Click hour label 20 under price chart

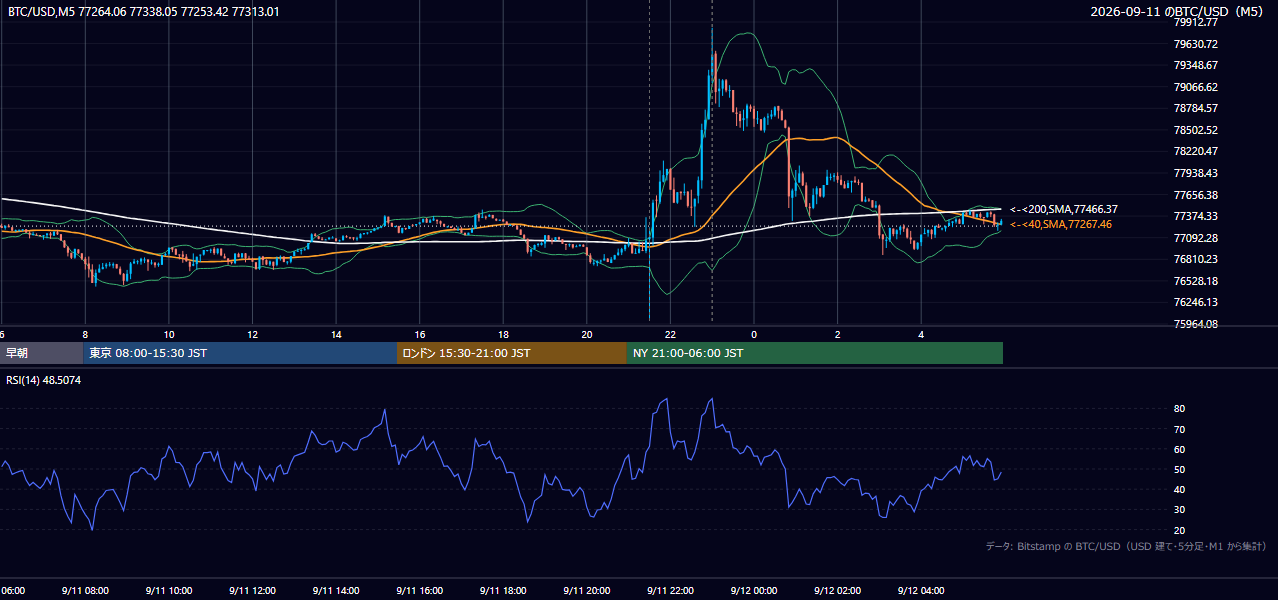[x=587, y=334]
